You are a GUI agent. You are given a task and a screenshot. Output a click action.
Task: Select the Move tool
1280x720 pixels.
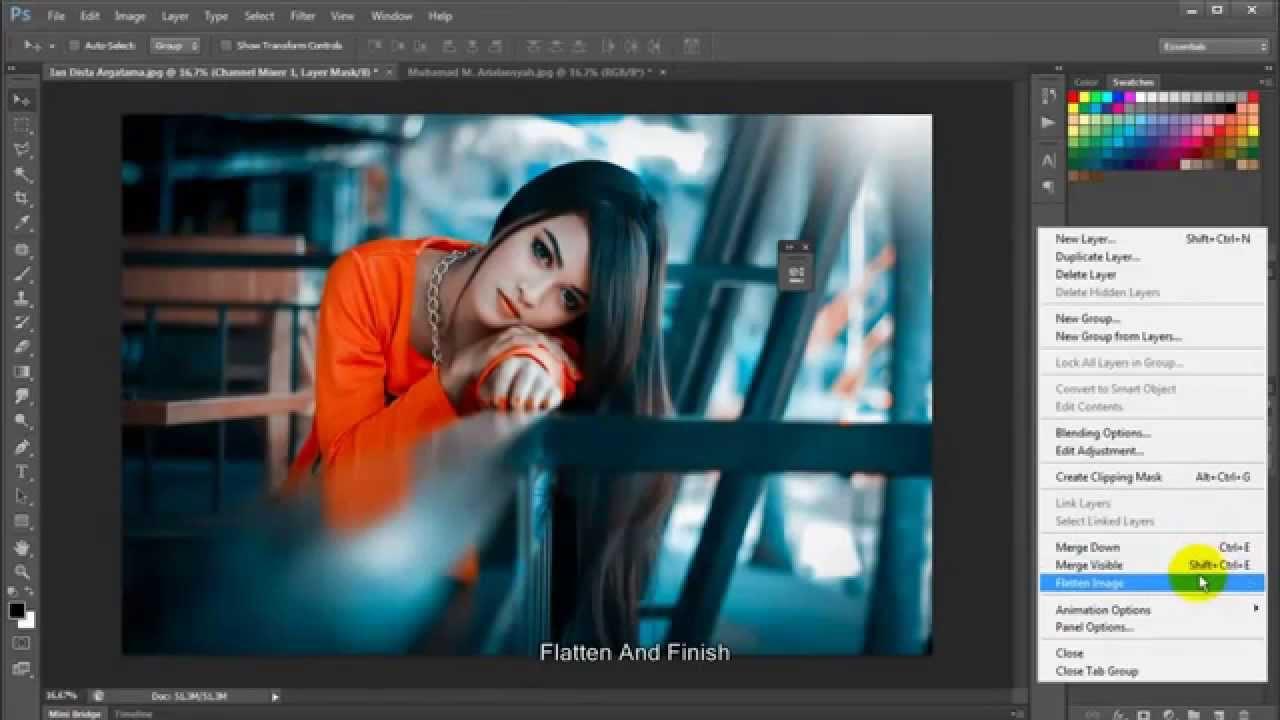pyautogui.click(x=20, y=98)
